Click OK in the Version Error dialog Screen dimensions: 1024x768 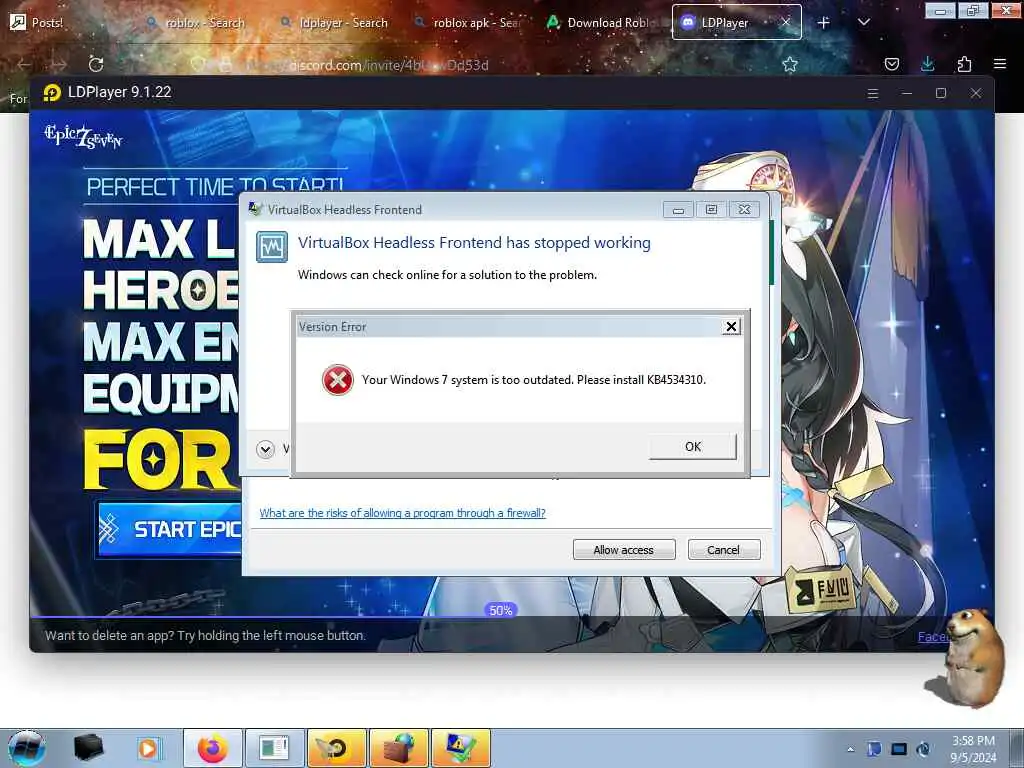[x=692, y=447]
